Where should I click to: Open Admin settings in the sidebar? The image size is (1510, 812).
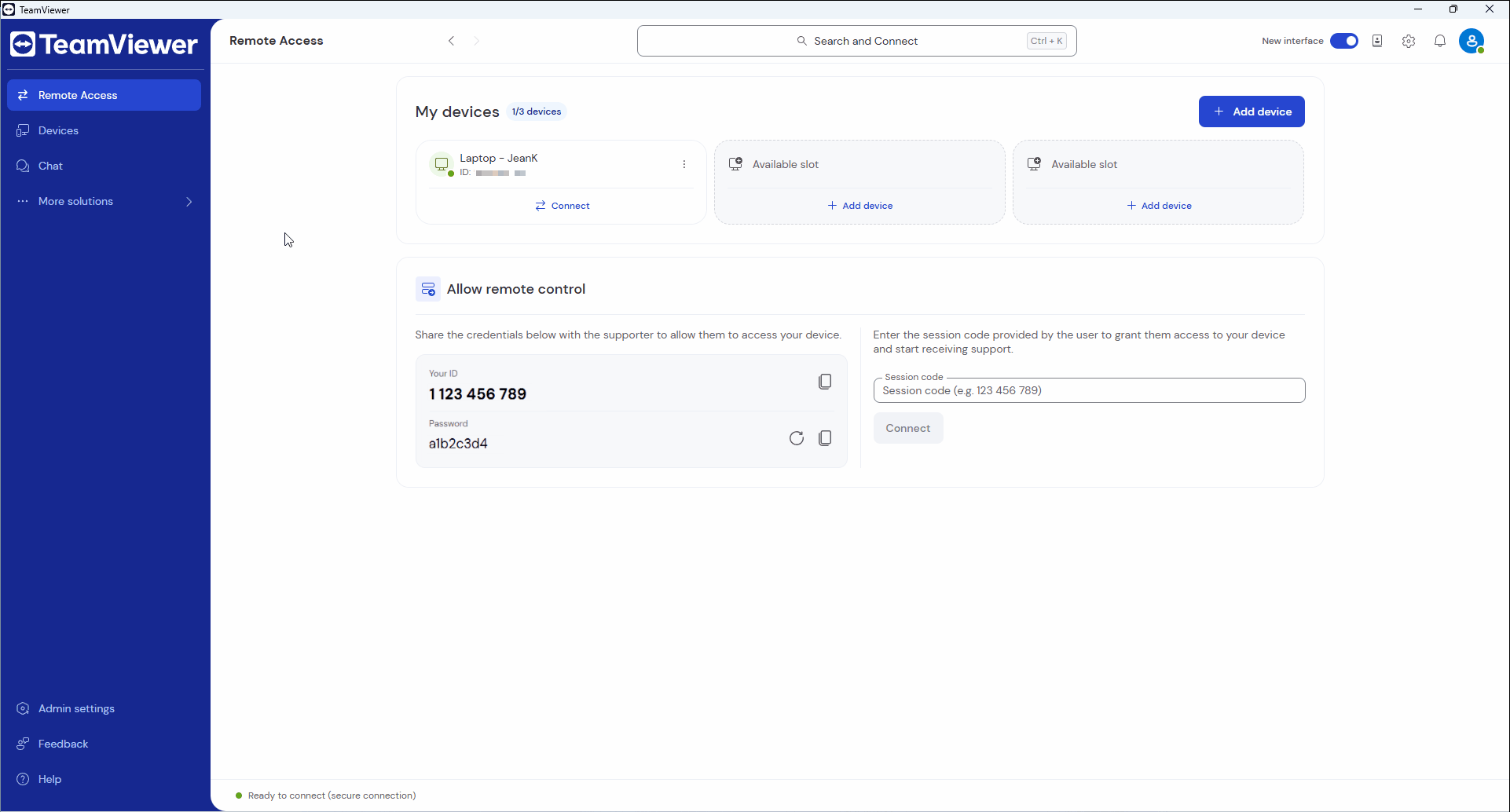click(x=104, y=708)
